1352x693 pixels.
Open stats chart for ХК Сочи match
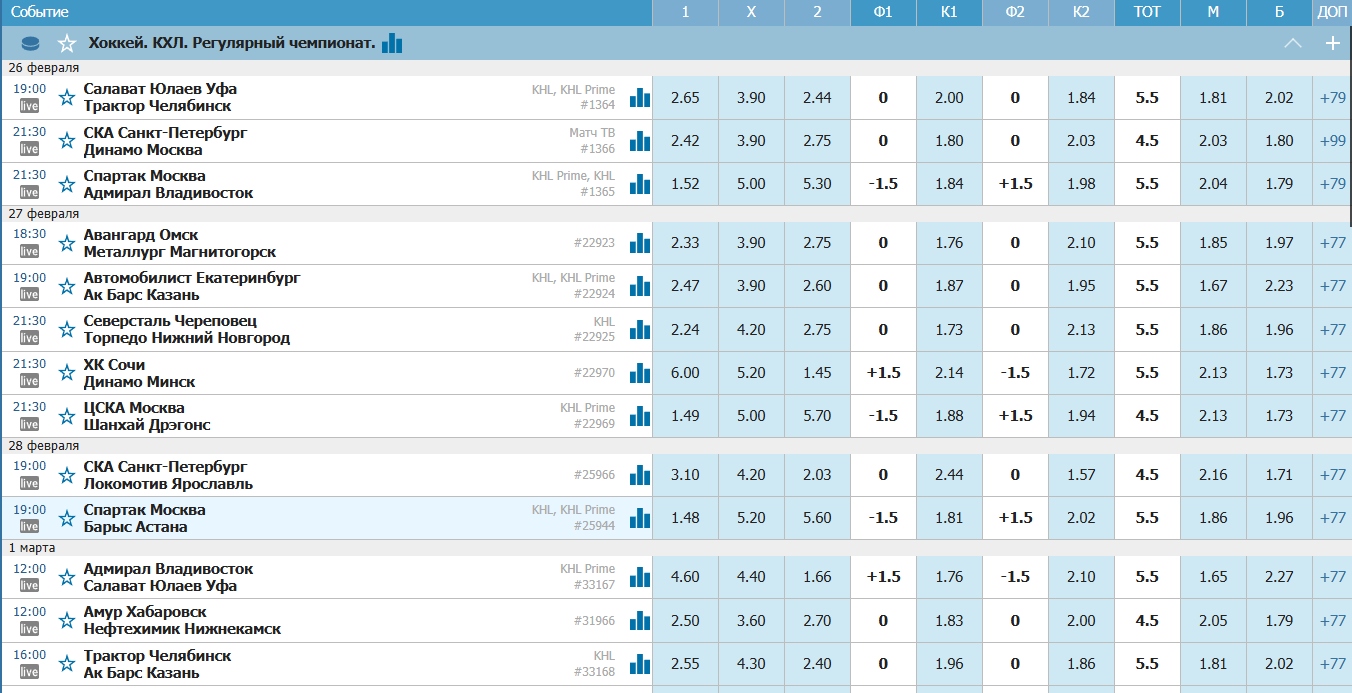[x=640, y=373]
